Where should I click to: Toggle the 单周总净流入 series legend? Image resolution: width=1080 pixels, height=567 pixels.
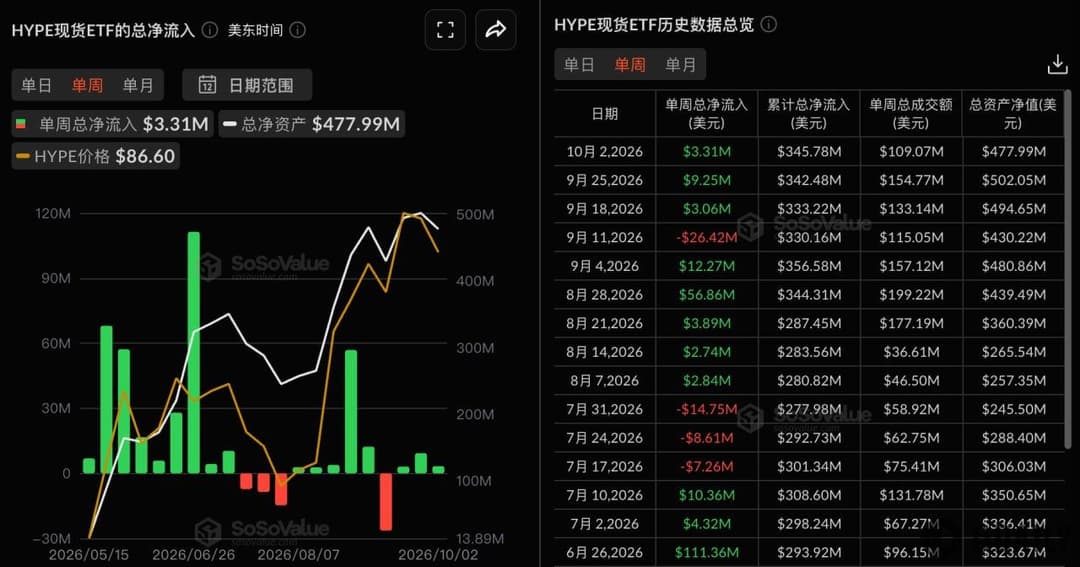coord(112,124)
